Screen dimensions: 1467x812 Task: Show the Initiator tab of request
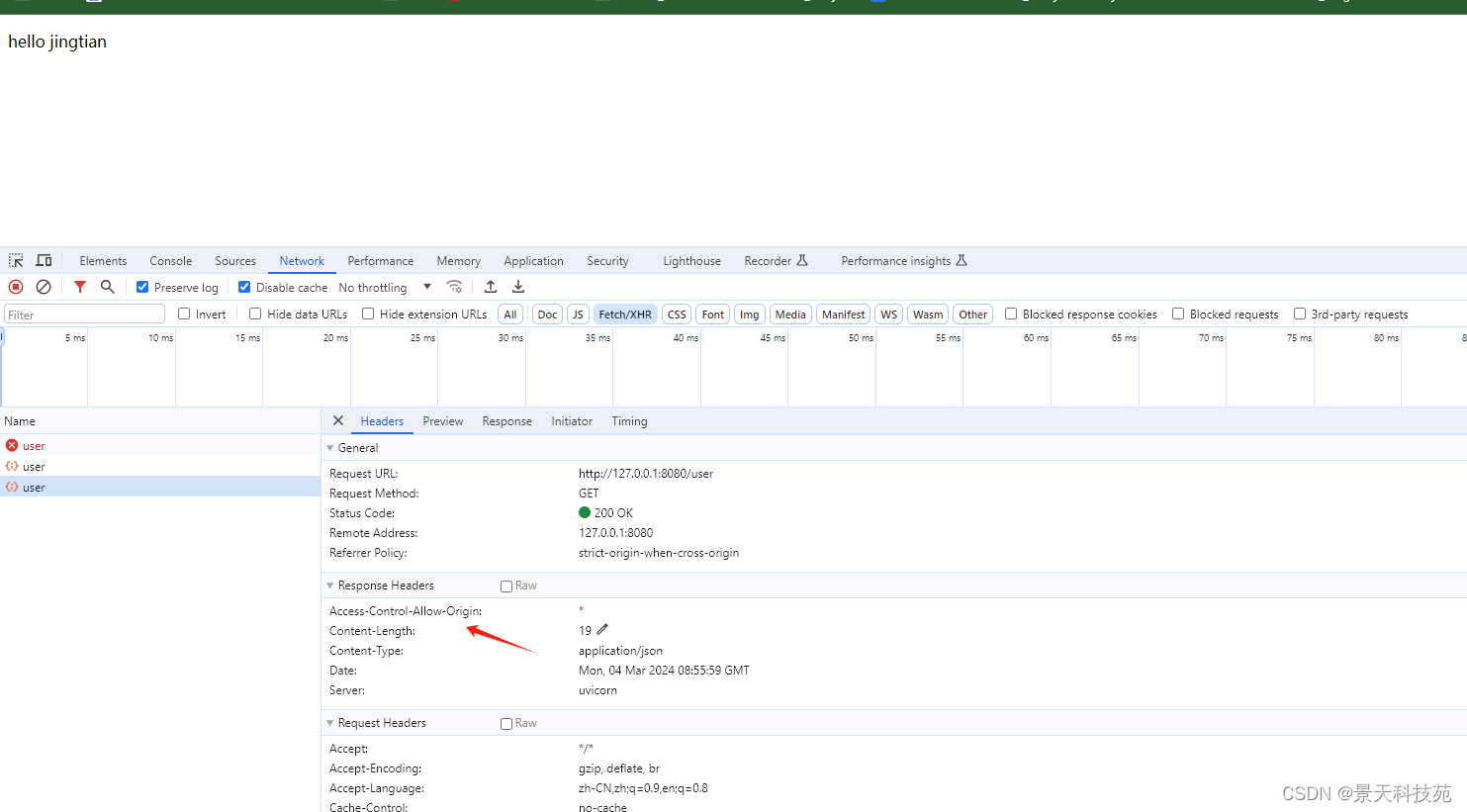click(x=572, y=421)
